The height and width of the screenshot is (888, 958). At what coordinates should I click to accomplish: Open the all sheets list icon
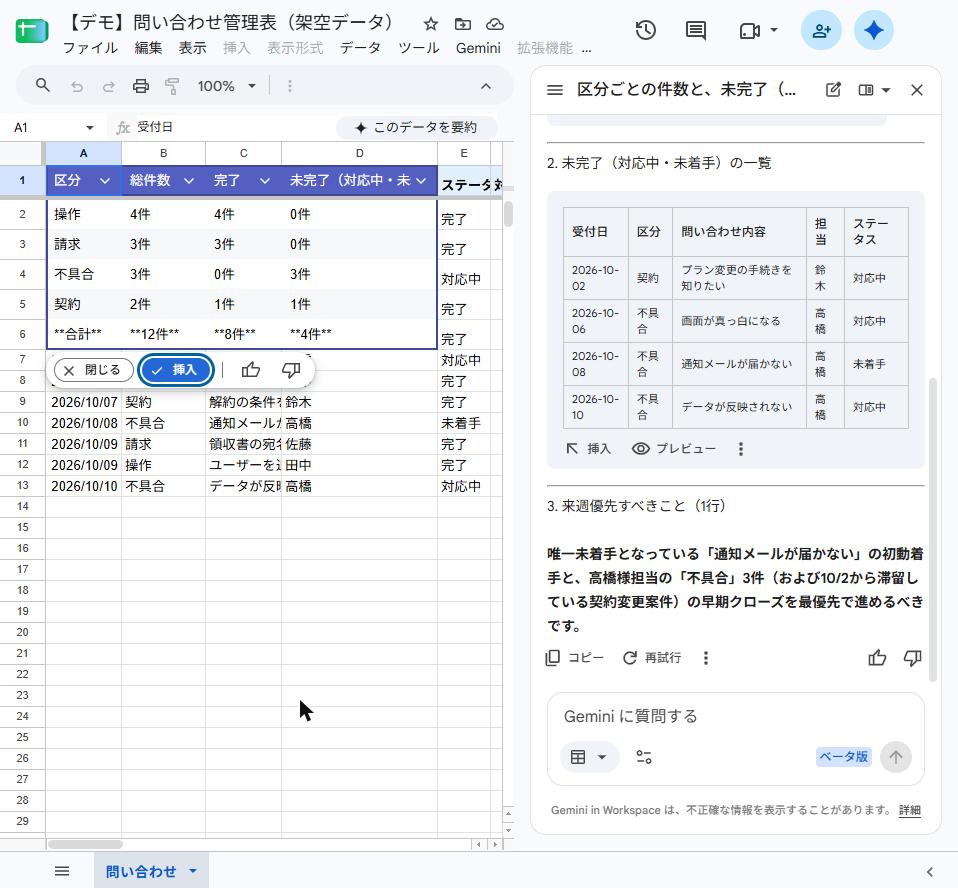(x=62, y=871)
